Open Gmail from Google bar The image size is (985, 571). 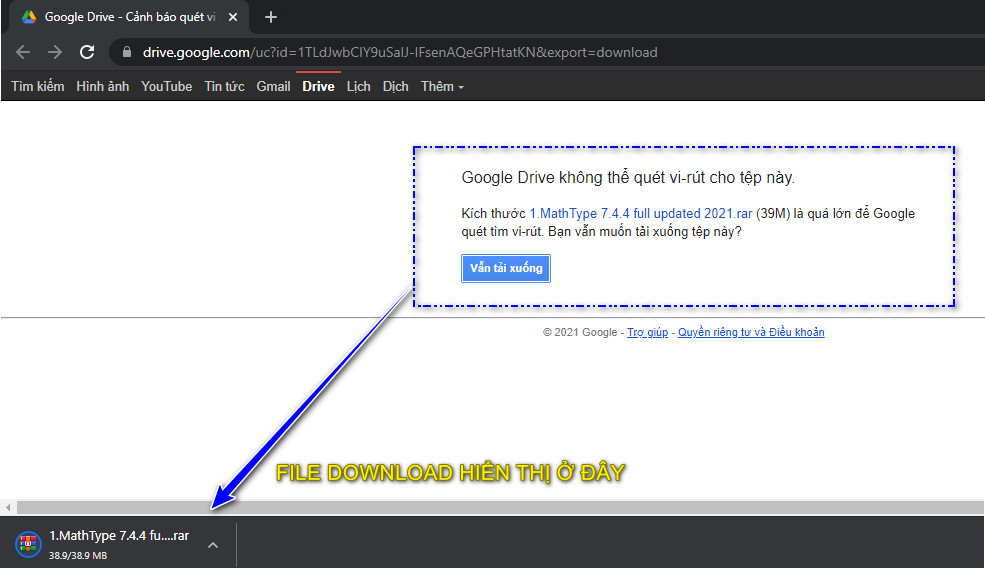[x=273, y=87]
